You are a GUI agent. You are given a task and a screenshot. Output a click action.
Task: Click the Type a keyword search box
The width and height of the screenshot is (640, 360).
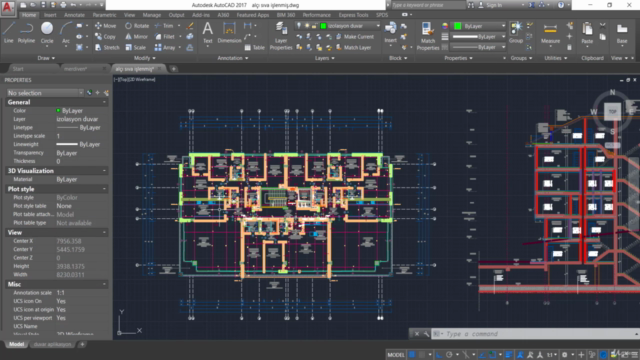428,5
